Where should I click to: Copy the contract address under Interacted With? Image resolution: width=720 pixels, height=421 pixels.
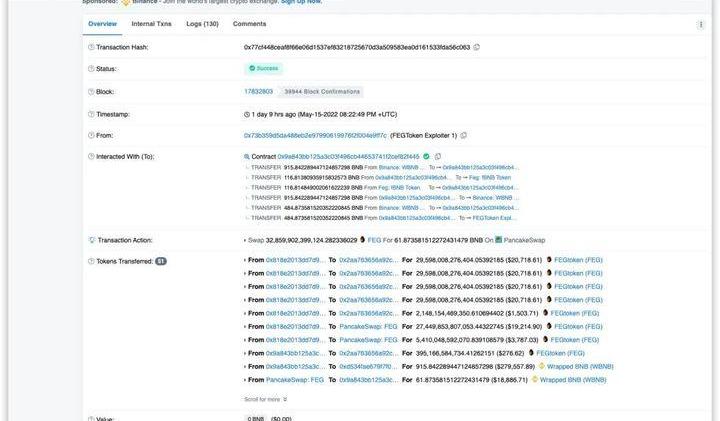(x=438, y=157)
